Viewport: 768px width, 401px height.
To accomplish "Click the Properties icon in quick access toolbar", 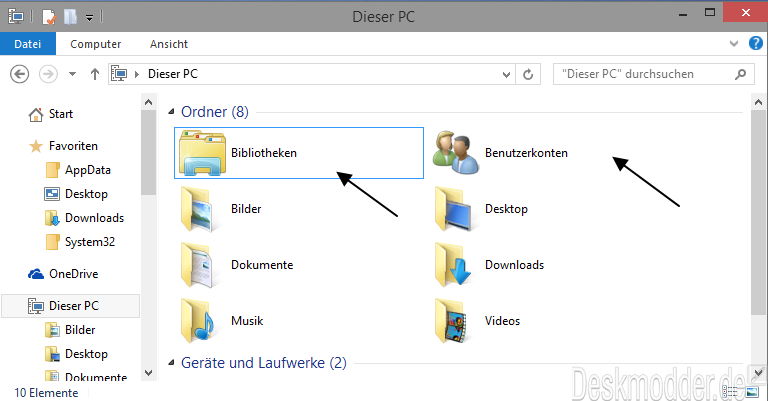I will tap(48, 17).
